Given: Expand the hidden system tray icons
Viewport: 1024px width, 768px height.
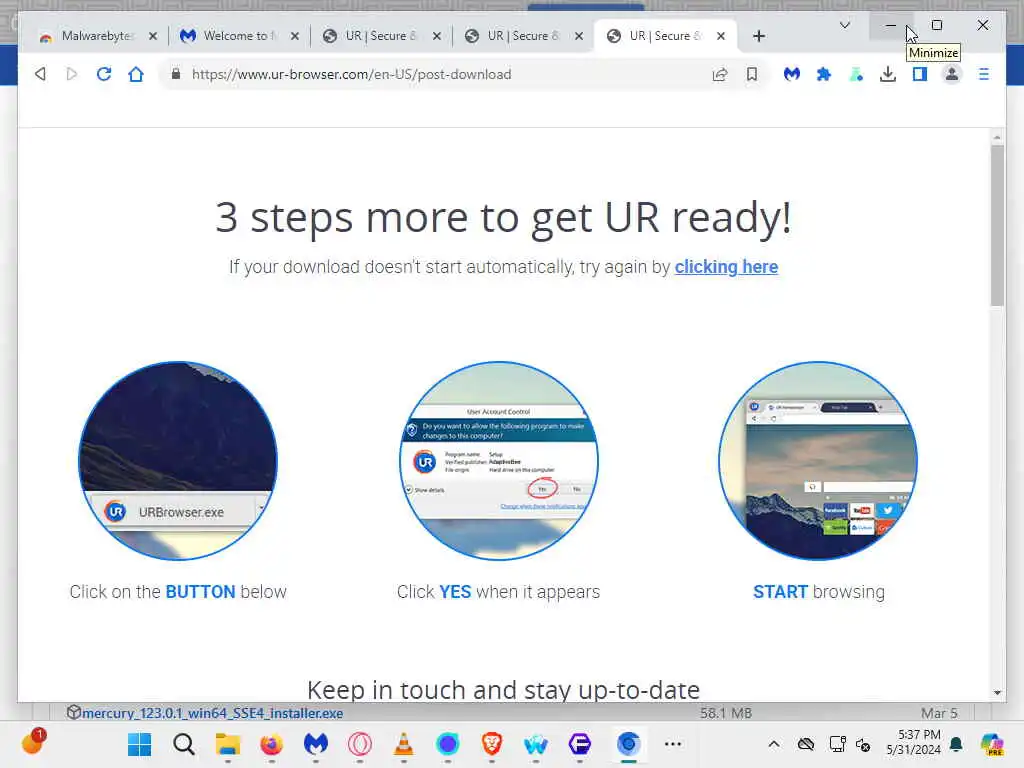Looking at the screenshot, I should (774, 744).
